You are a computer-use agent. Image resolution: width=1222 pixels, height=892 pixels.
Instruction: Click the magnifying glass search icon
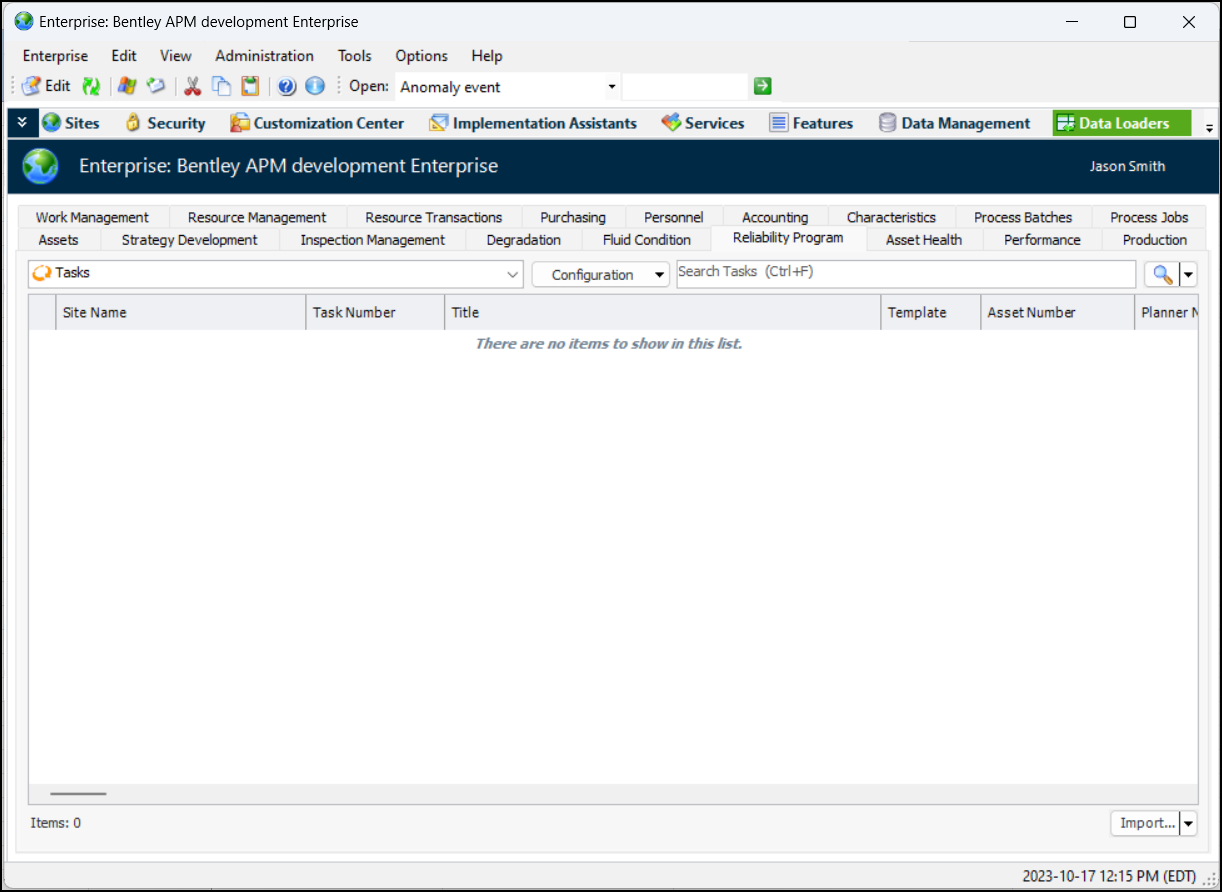[1162, 274]
